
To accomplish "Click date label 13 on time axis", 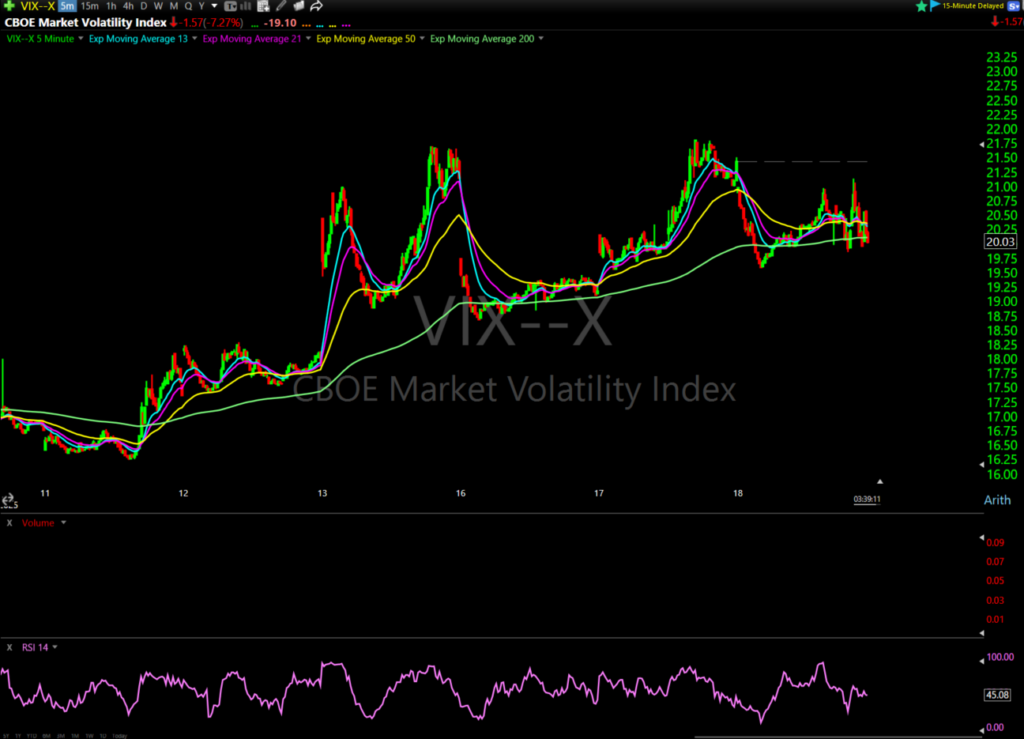I will 323,494.
